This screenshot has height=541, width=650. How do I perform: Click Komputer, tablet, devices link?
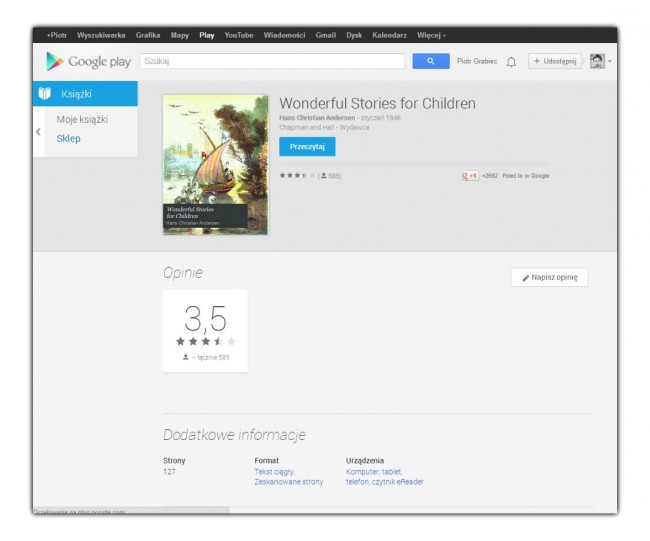pos(374,472)
